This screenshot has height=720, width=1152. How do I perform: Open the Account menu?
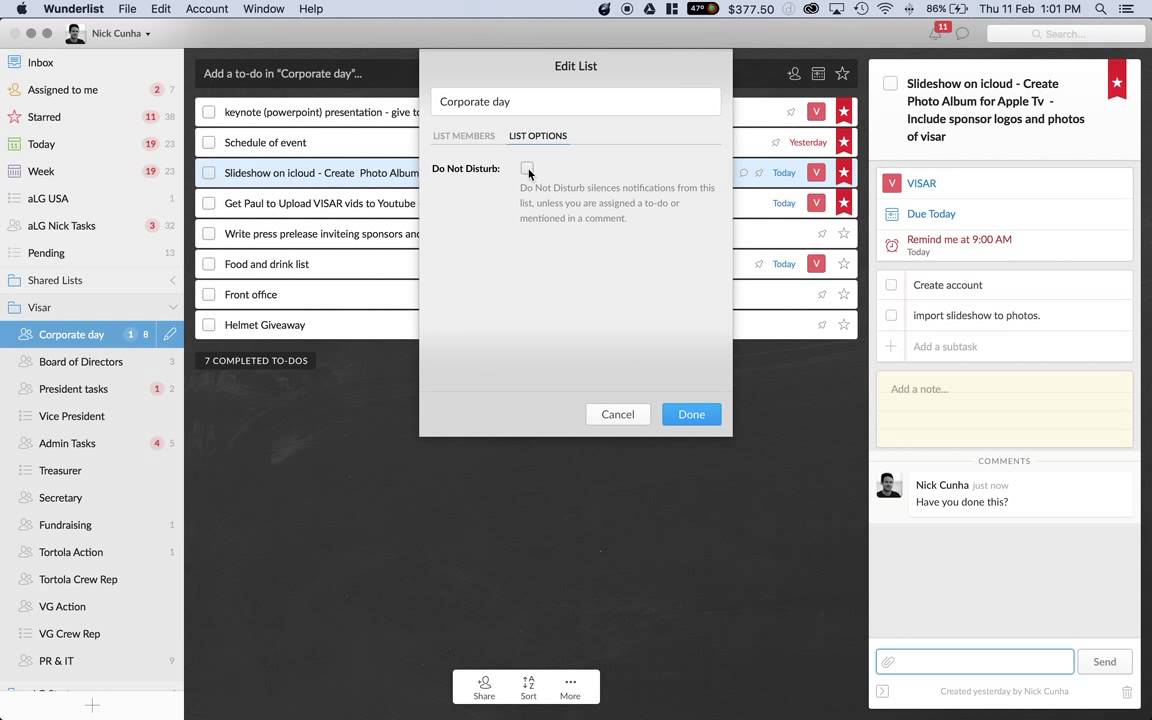[x=206, y=9]
